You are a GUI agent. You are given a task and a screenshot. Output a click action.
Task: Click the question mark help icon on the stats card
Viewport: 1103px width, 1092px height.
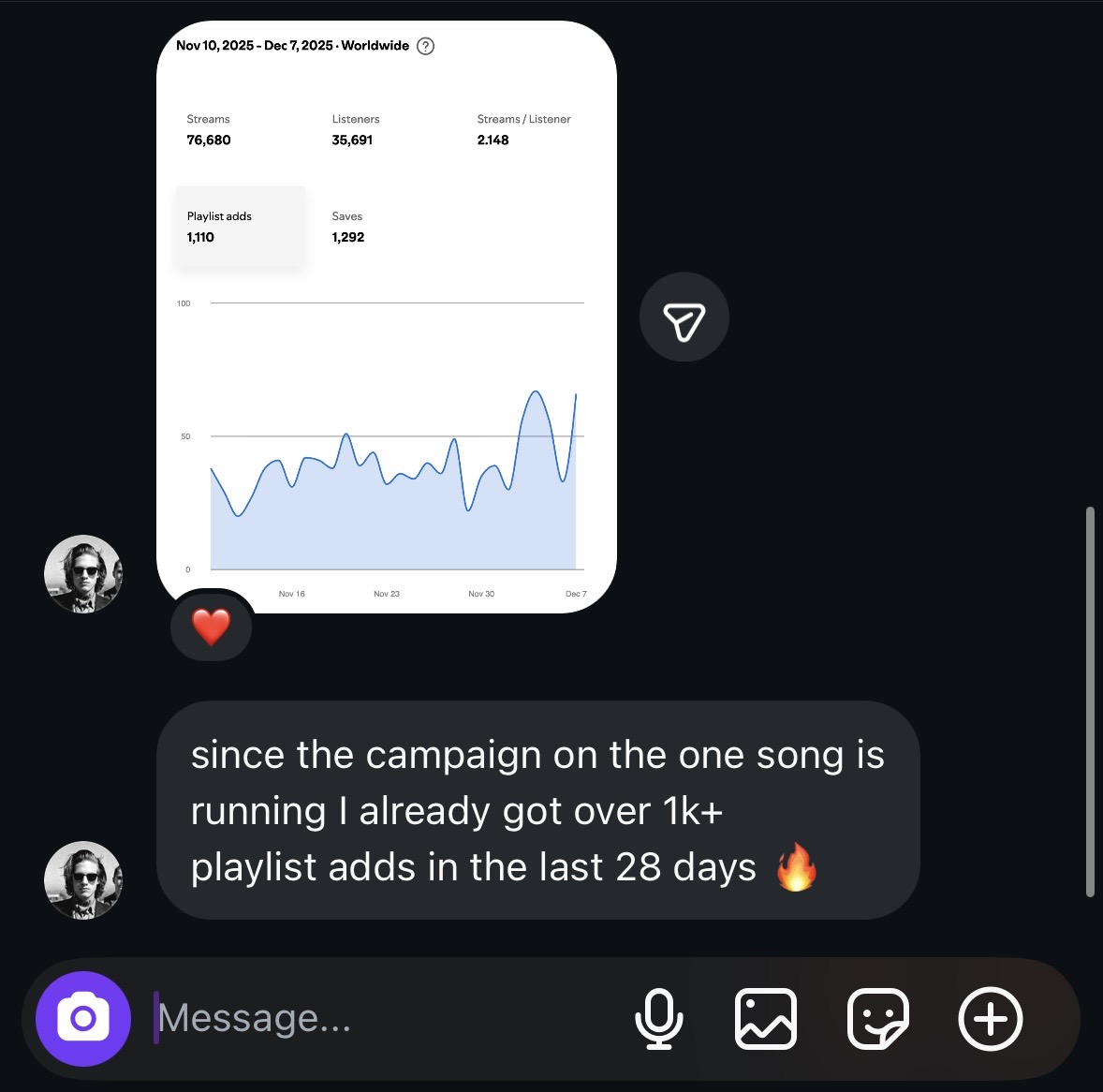point(425,45)
